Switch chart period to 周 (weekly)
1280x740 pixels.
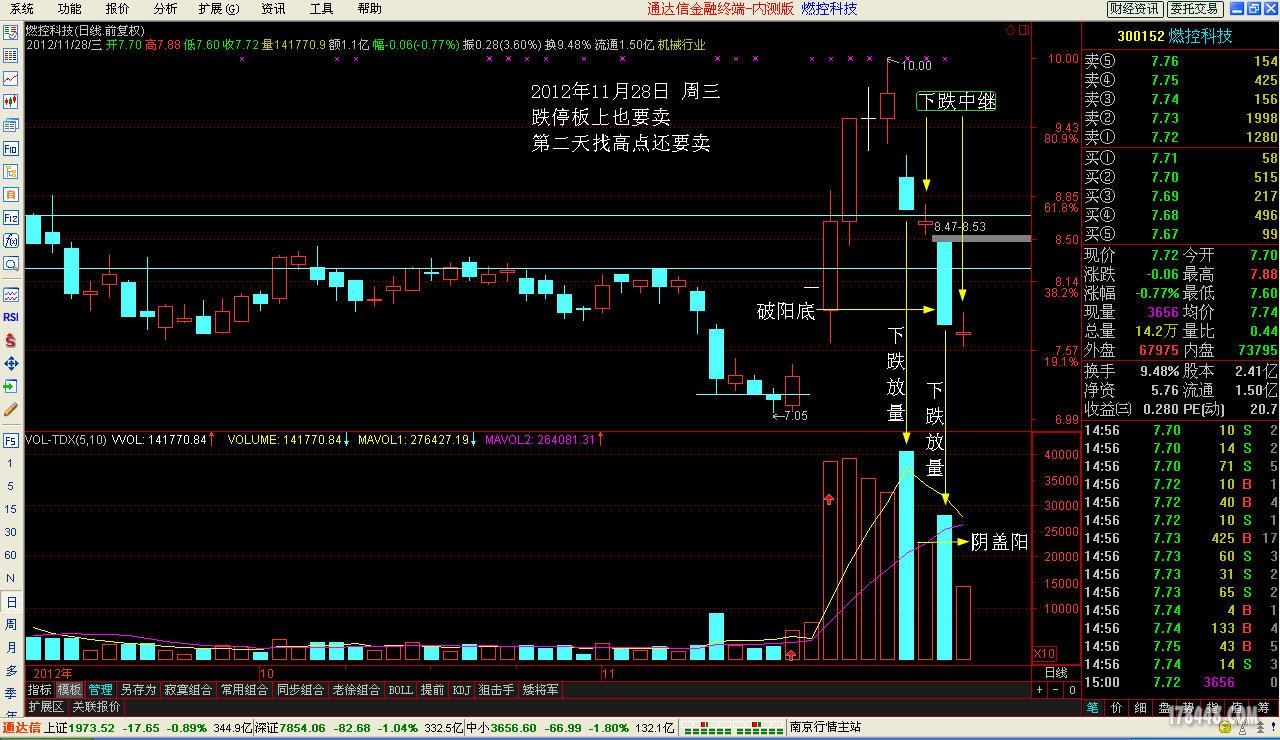[x=11, y=625]
